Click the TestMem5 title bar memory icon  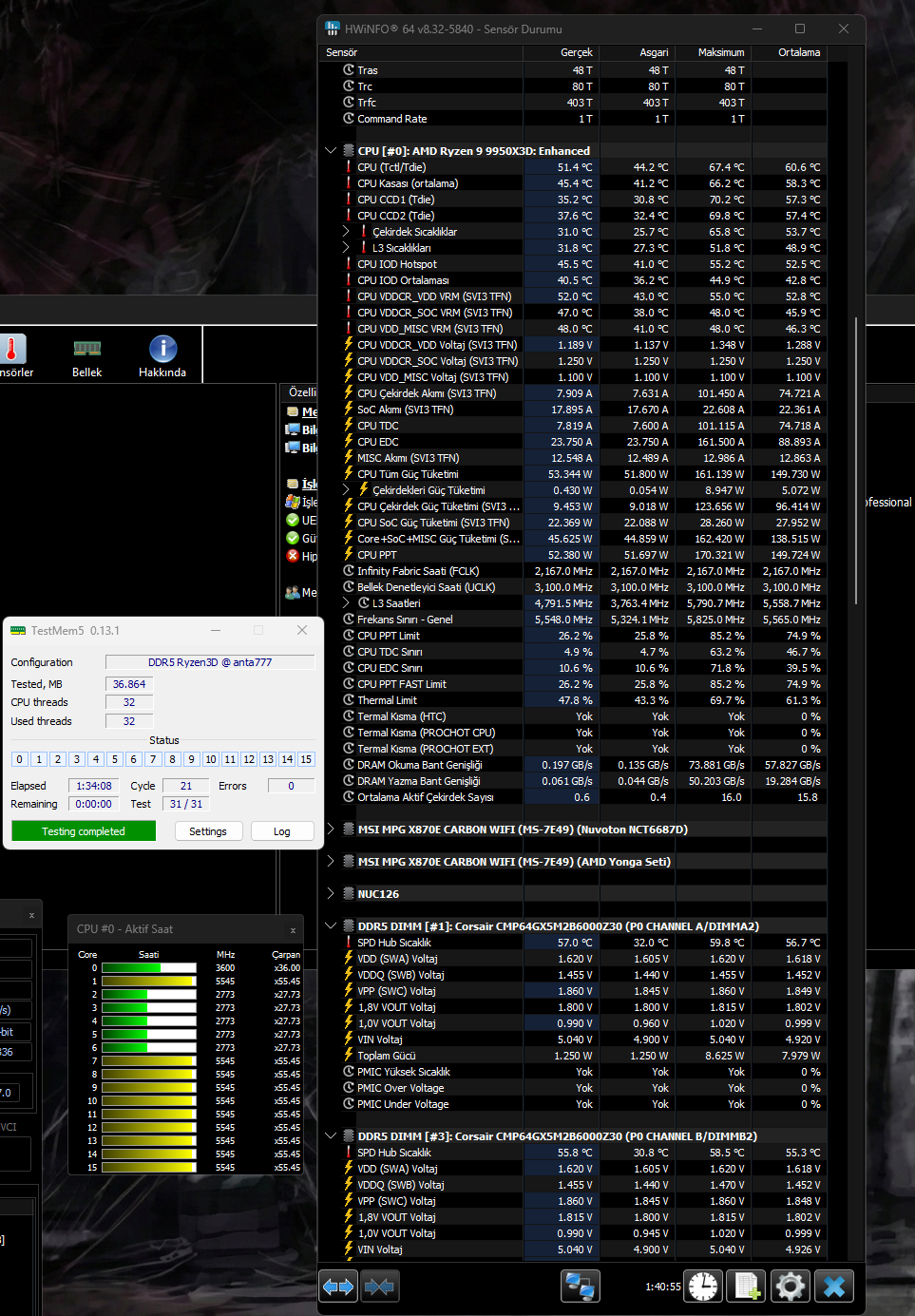tap(18, 631)
